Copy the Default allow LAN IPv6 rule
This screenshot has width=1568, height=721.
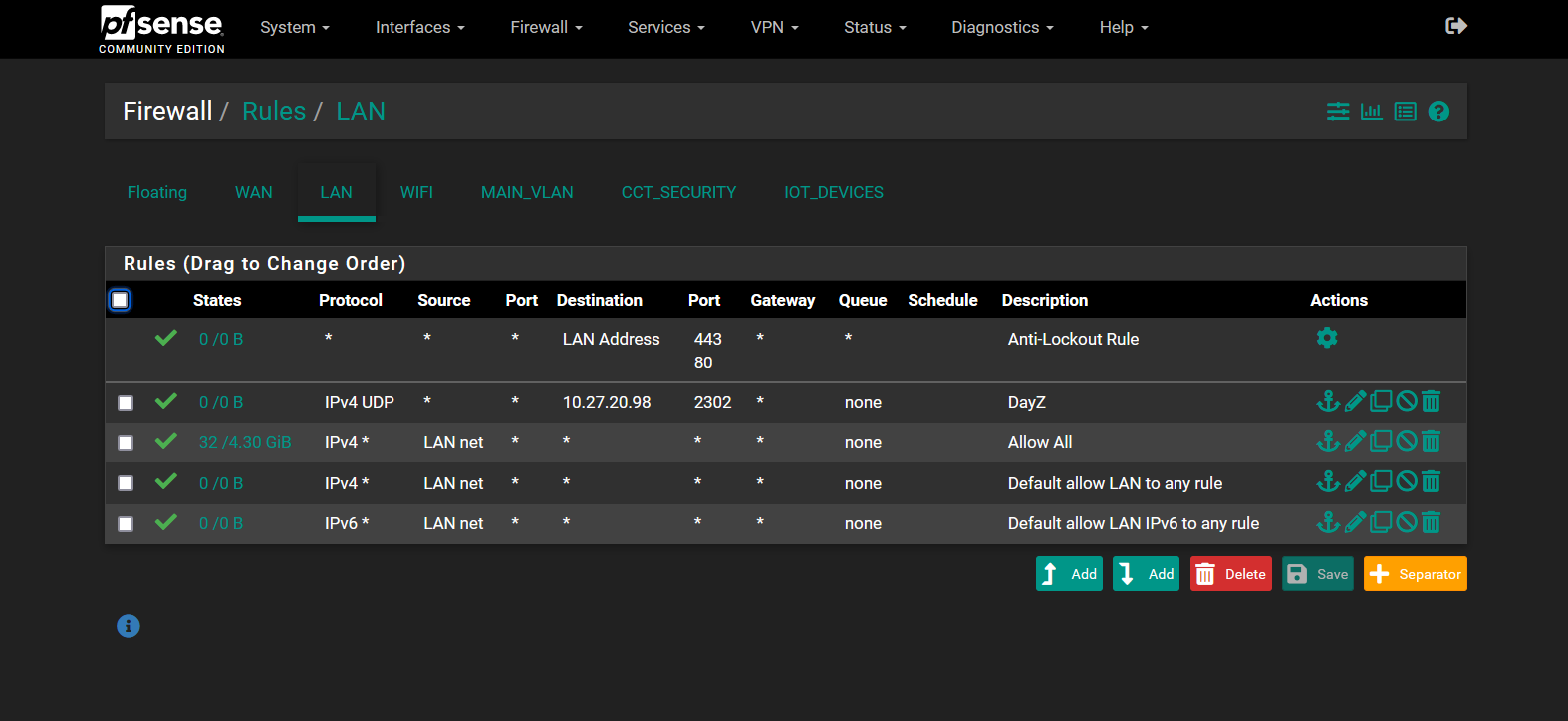click(x=1381, y=522)
